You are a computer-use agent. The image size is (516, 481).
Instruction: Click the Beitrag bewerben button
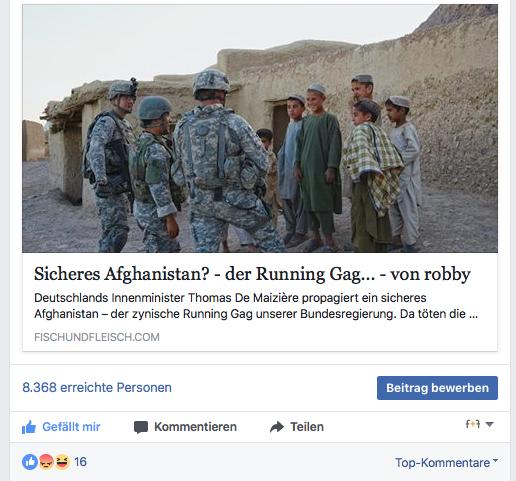pos(437,388)
